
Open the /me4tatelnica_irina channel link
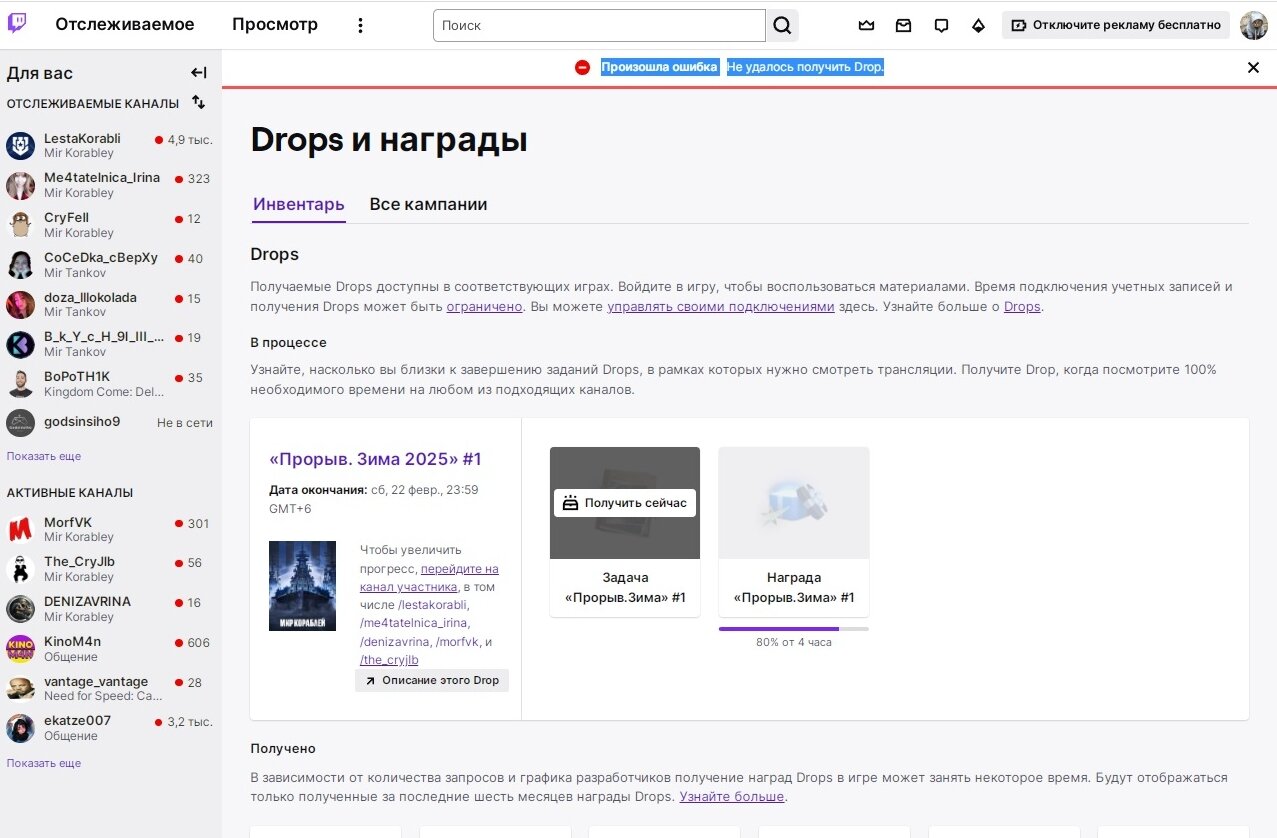(413, 623)
